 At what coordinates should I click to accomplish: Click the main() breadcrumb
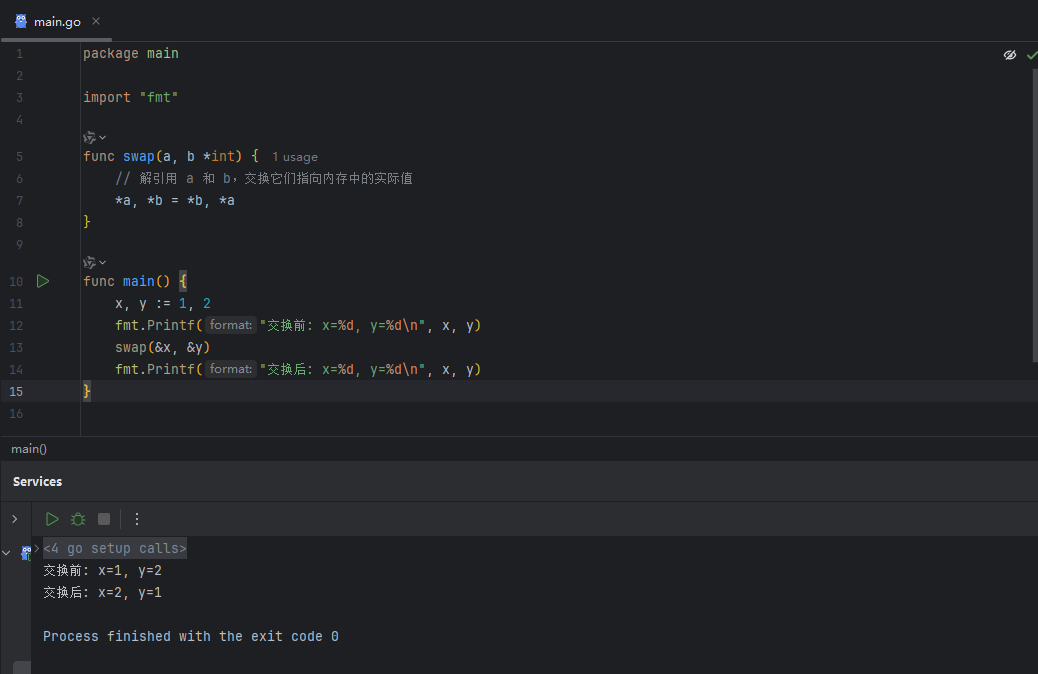[29, 449]
